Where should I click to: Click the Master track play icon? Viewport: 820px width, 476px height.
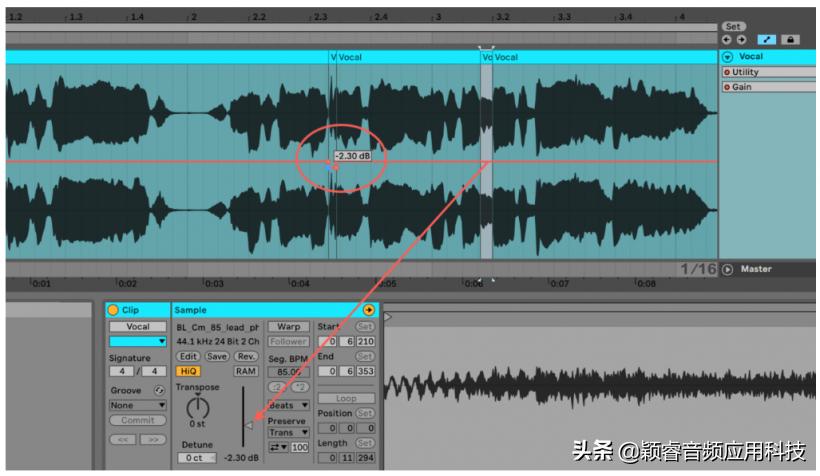pos(727,269)
